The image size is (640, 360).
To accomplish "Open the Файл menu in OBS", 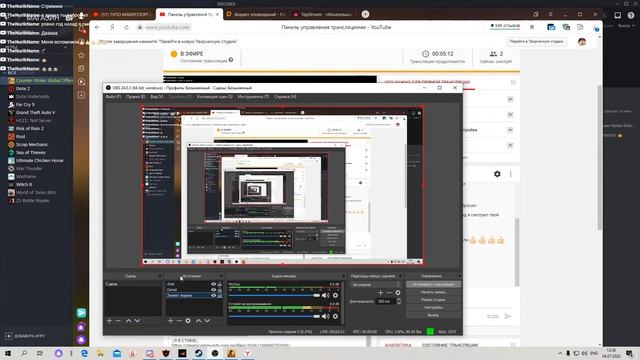I will tap(113, 97).
